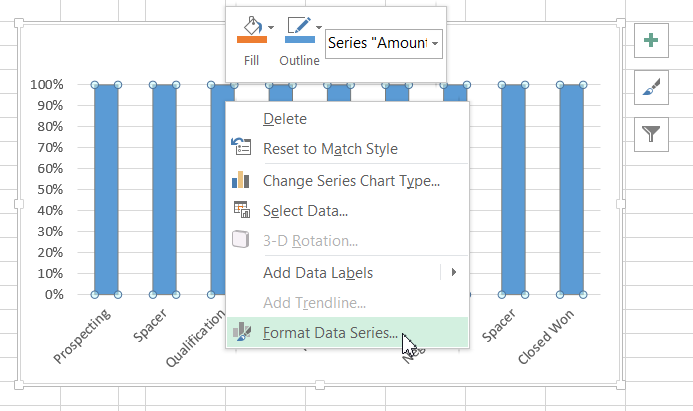Viewport: 693px width, 411px height.
Task: Select the Closed Won blue bar
Action: click(x=571, y=190)
